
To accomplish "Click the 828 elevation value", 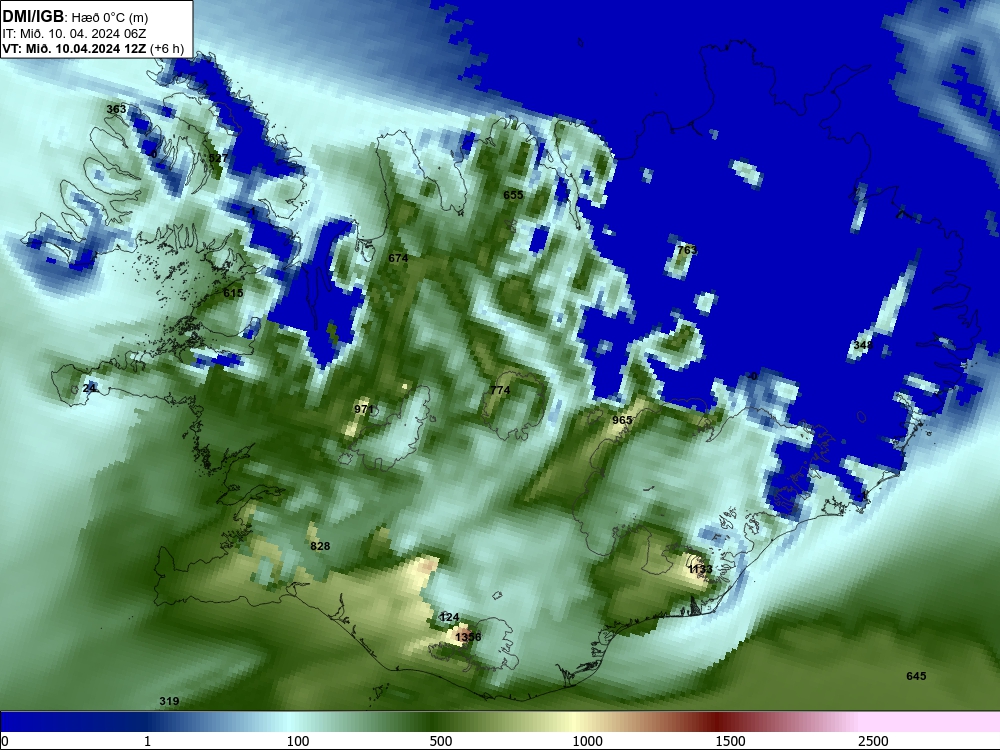I will tap(320, 546).
